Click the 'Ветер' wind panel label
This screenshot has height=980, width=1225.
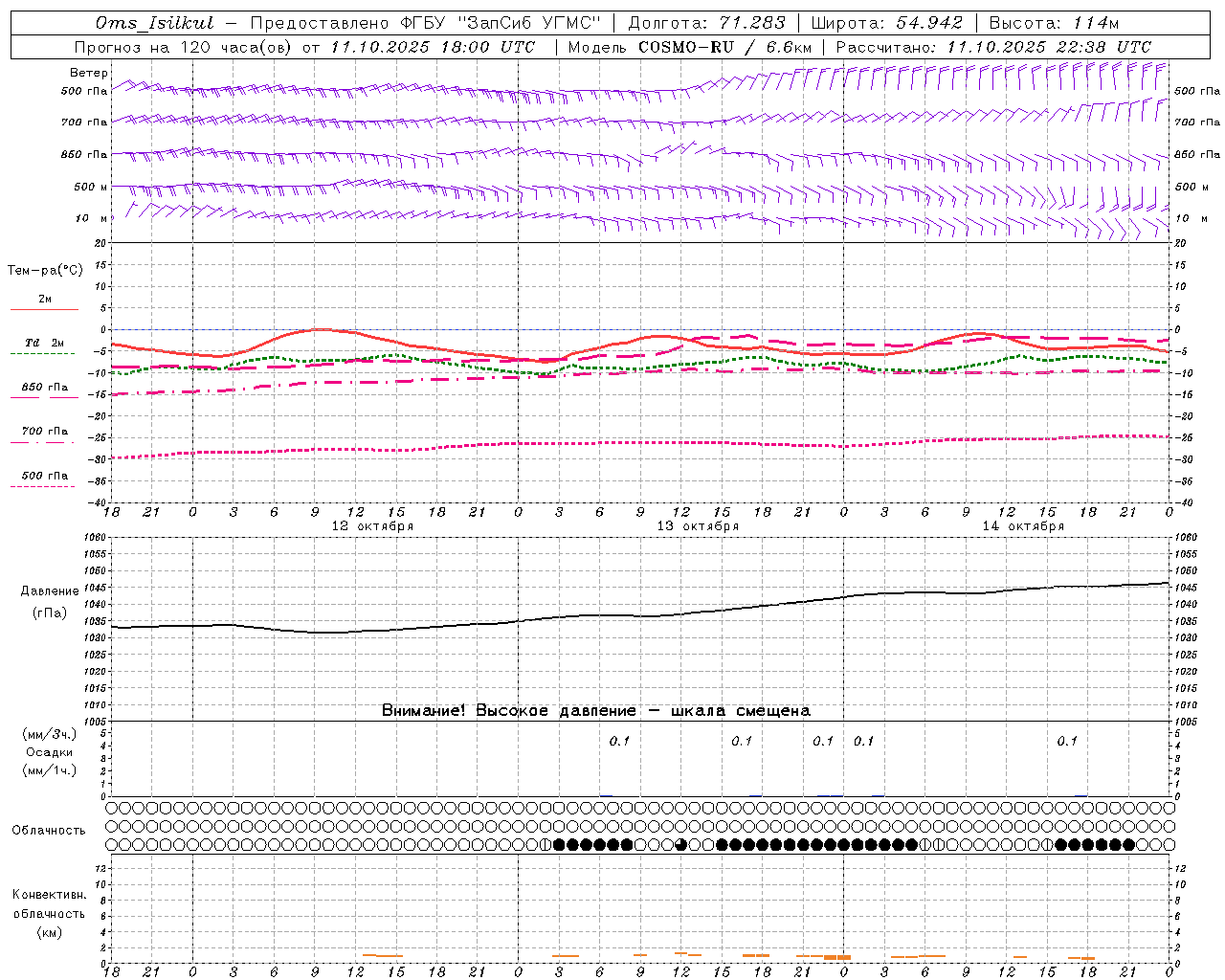tap(89, 73)
